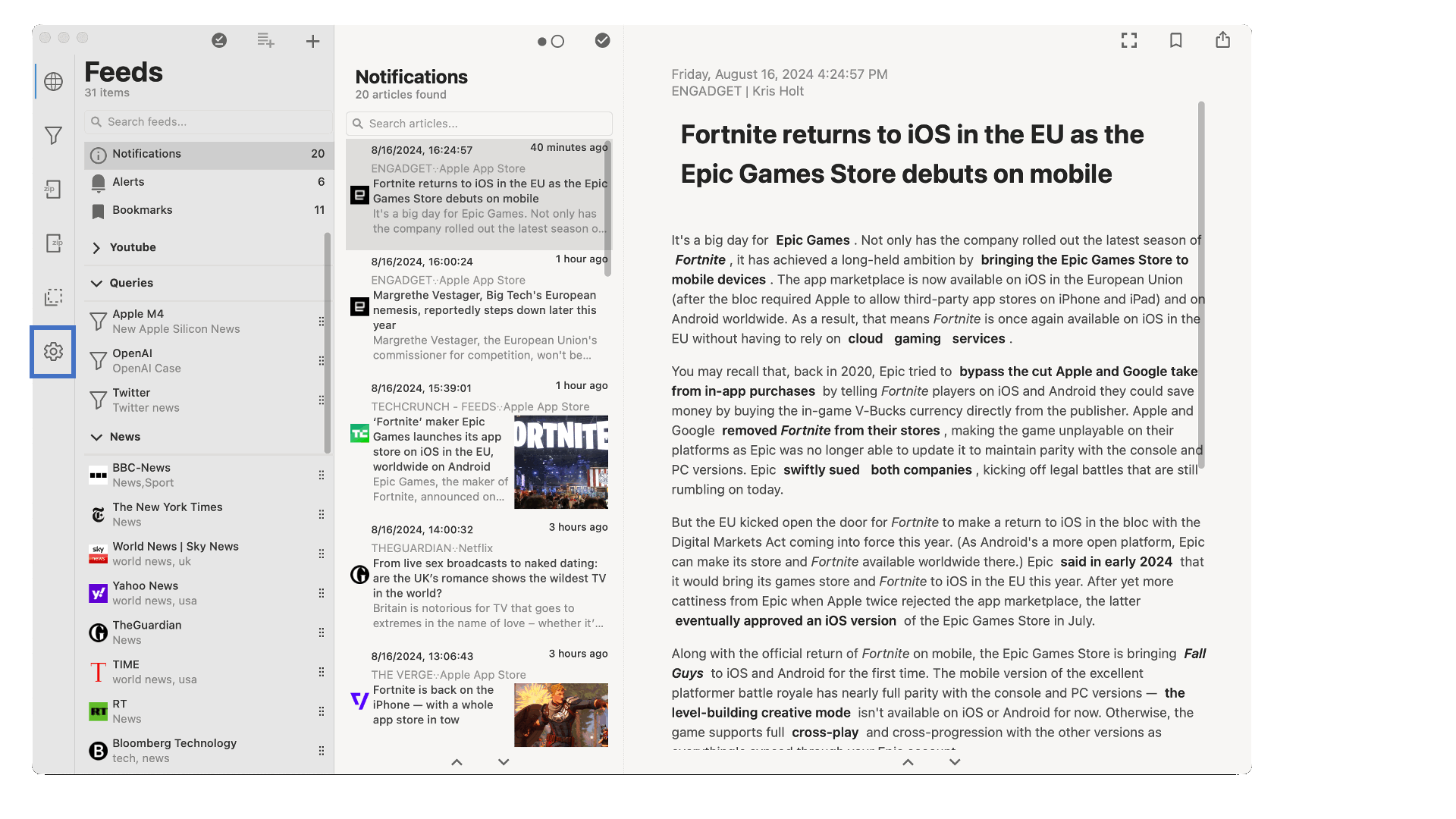Mark all articles as read checkmark
1456x819 pixels.
[602, 40]
